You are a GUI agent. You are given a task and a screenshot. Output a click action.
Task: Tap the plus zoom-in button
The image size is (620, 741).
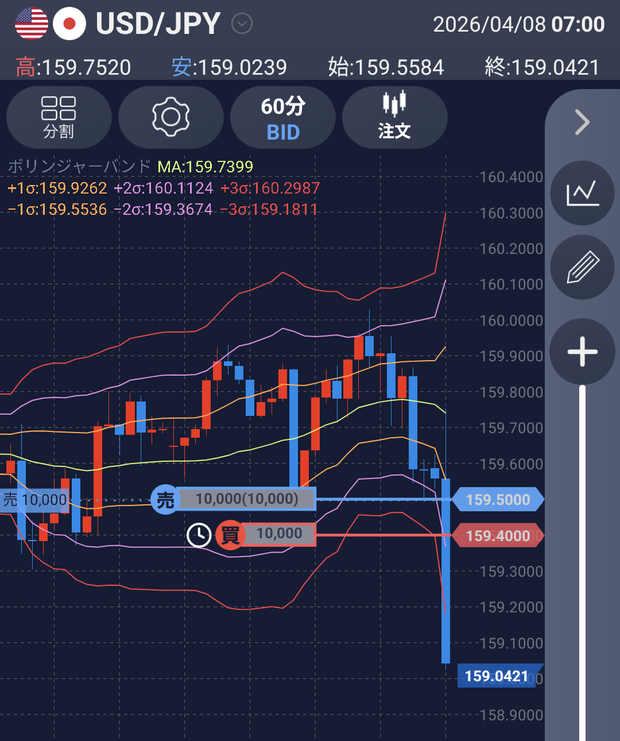click(x=583, y=352)
